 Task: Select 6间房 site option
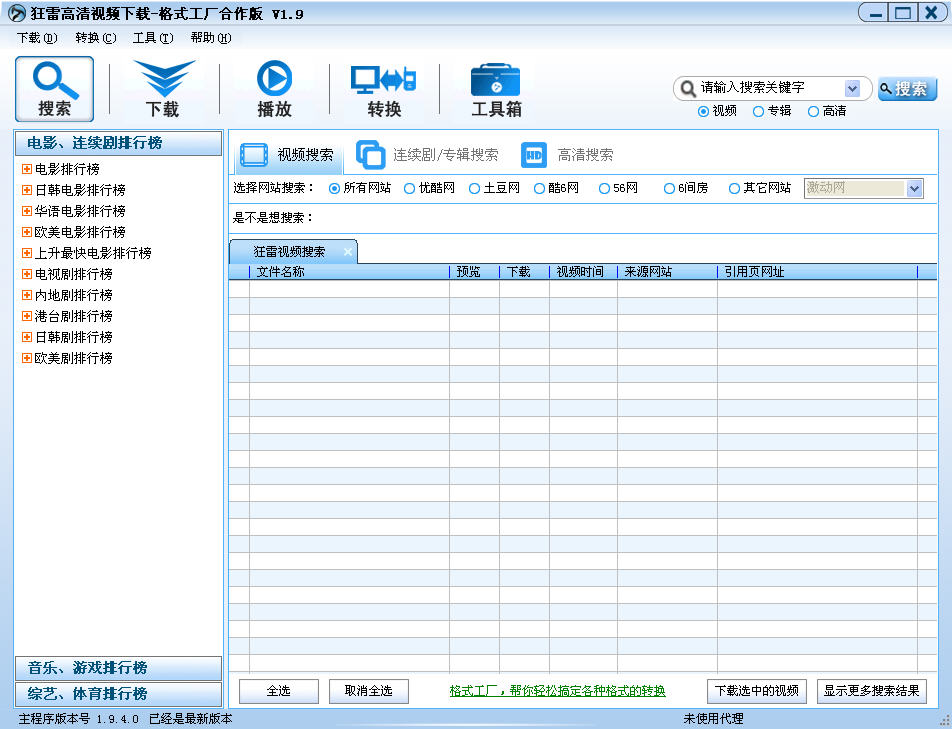pyautogui.click(x=669, y=188)
